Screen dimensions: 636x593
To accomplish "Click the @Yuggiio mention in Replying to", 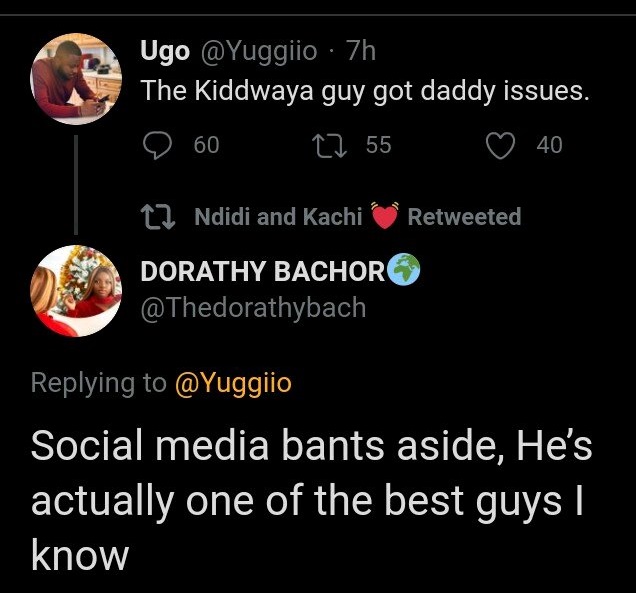I will 232,382.
